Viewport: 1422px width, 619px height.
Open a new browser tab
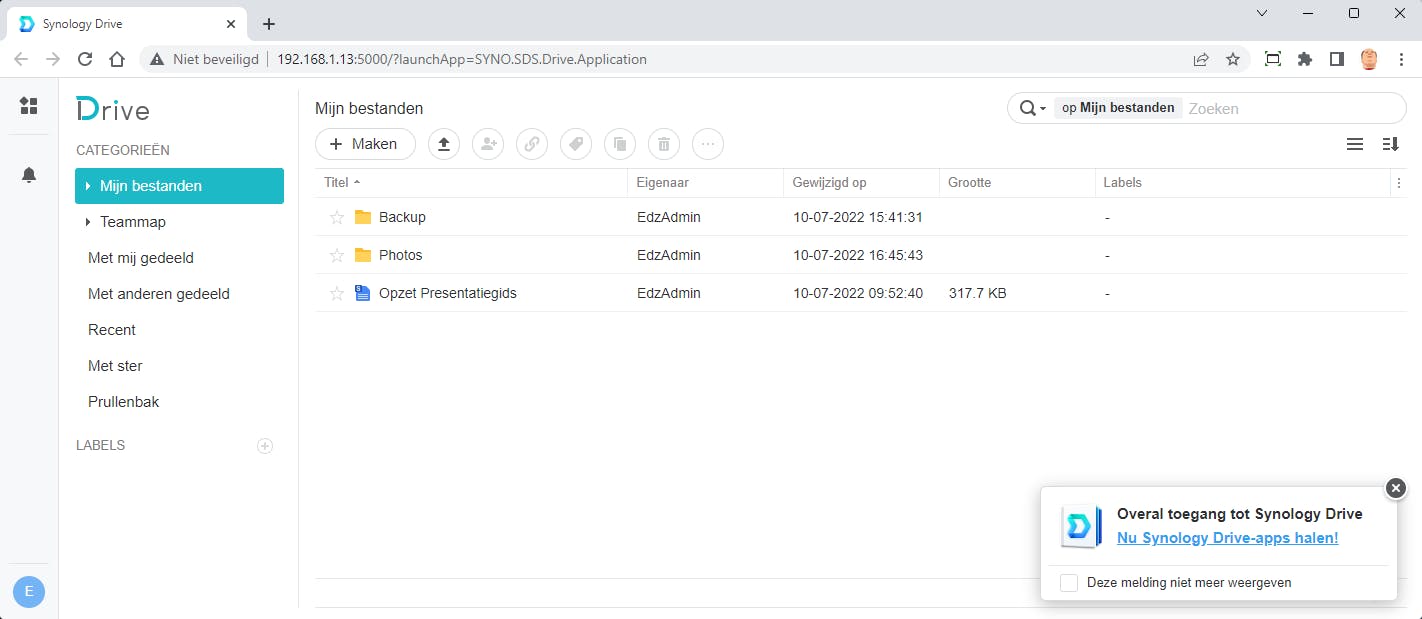coord(268,24)
